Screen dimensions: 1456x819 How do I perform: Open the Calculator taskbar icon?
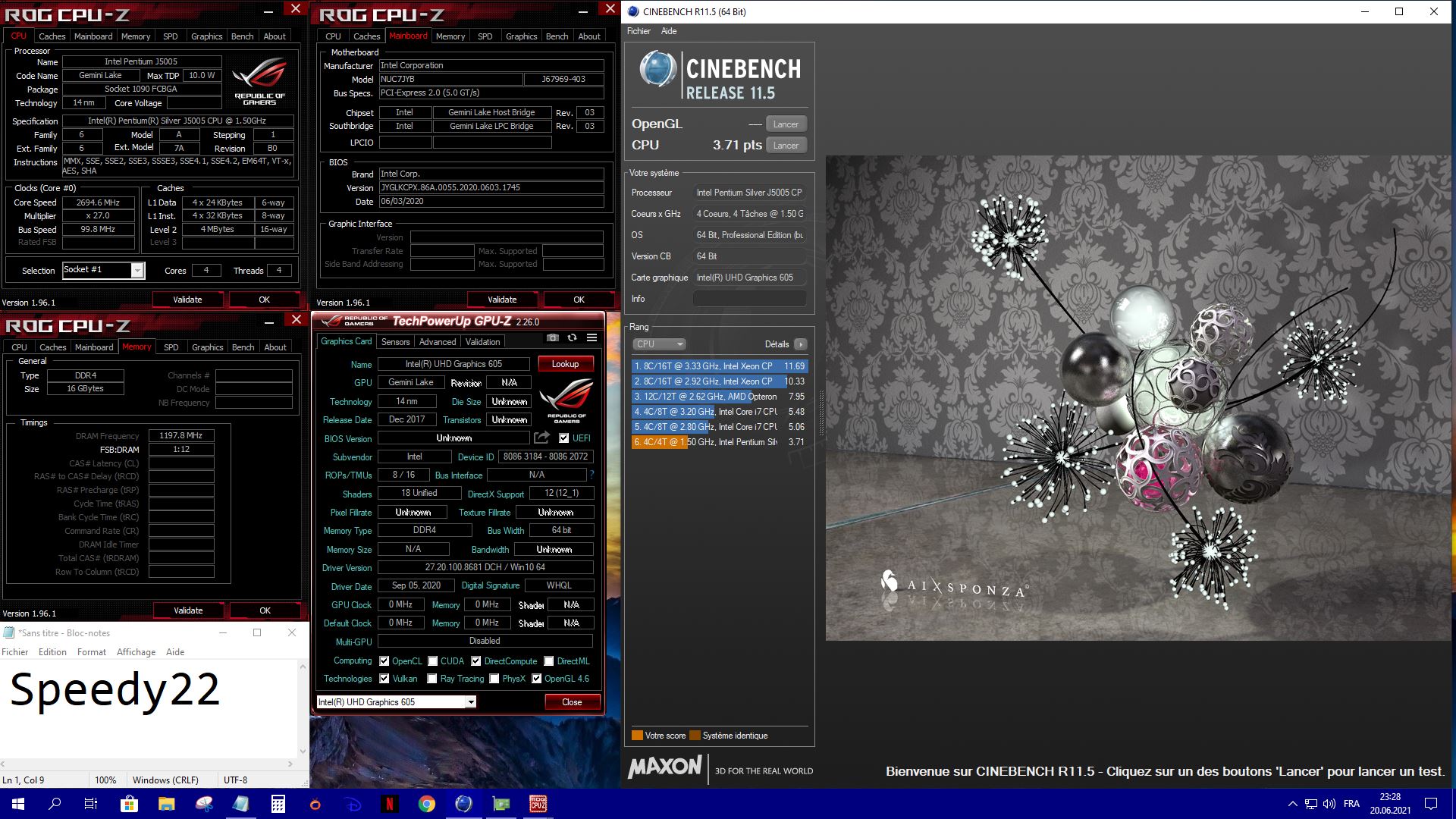click(x=278, y=804)
